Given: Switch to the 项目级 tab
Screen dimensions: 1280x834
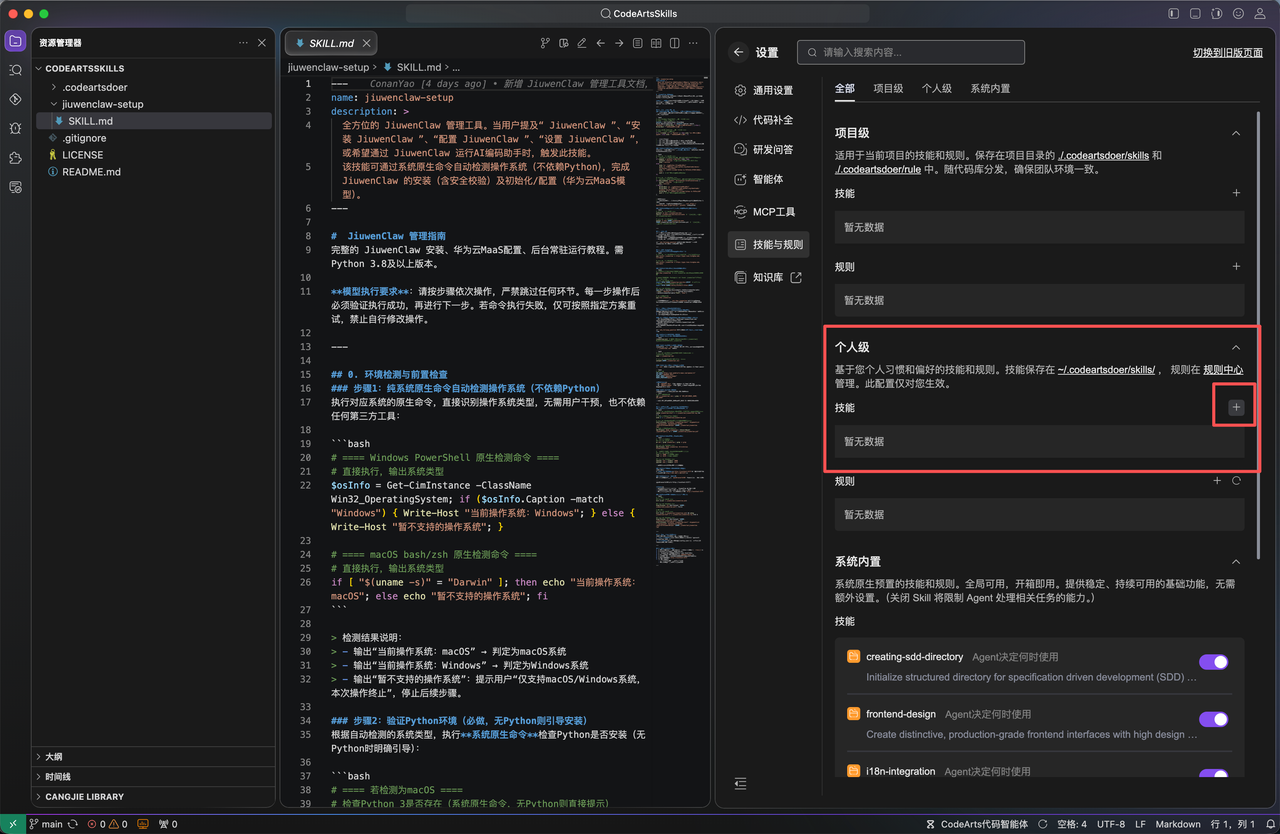Looking at the screenshot, I should coord(888,89).
